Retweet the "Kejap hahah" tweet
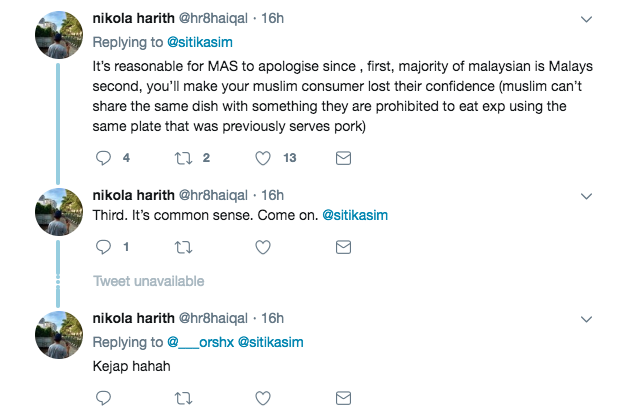Screen dimensions: 634x414 click(182, 398)
